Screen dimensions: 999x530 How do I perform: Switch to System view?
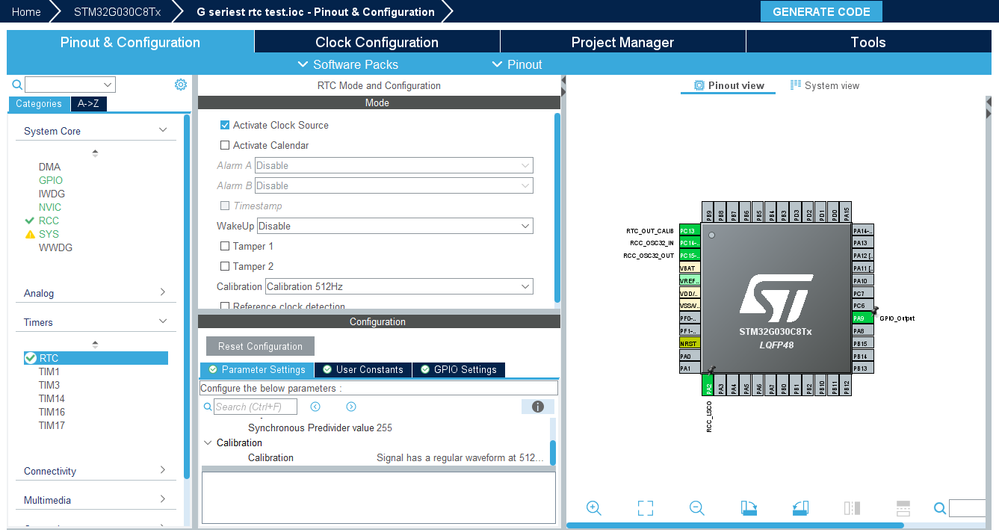[x=824, y=85]
